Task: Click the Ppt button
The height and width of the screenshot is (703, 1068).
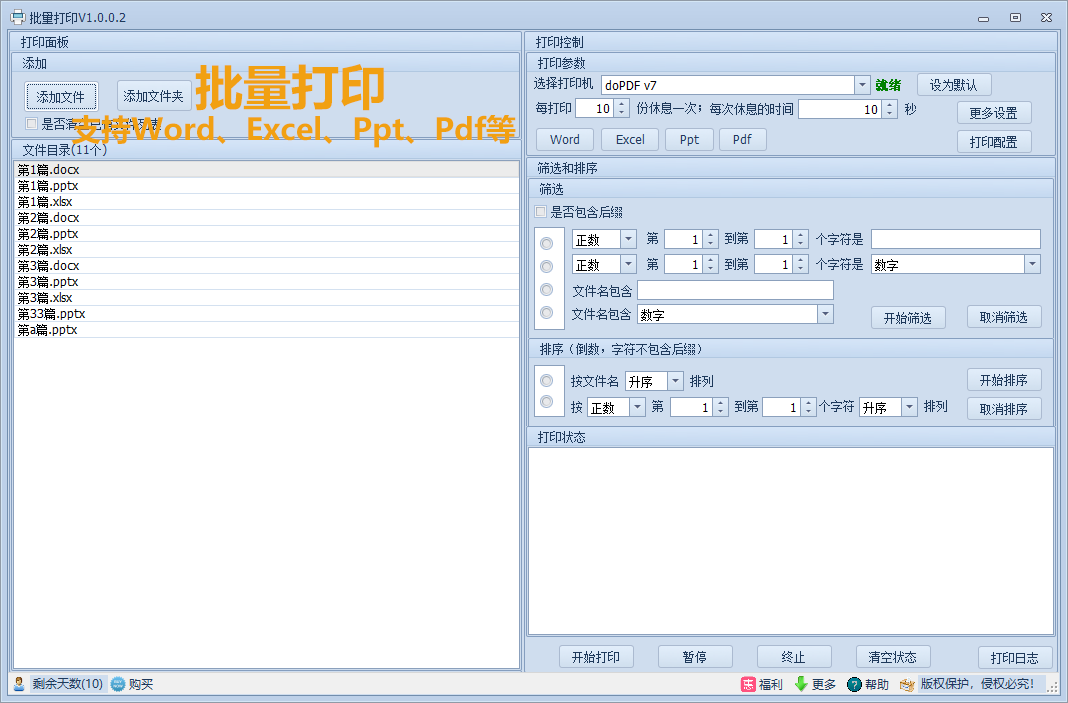Action: coord(689,139)
